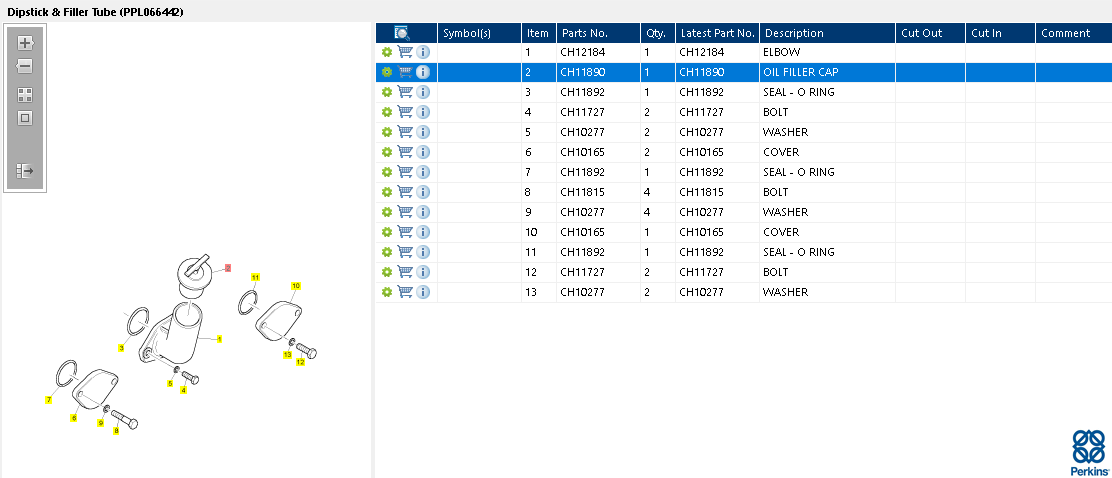Click gear icon for item 12 BOLT
Viewport: 1112px width, 478px height.
click(x=387, y=272)
